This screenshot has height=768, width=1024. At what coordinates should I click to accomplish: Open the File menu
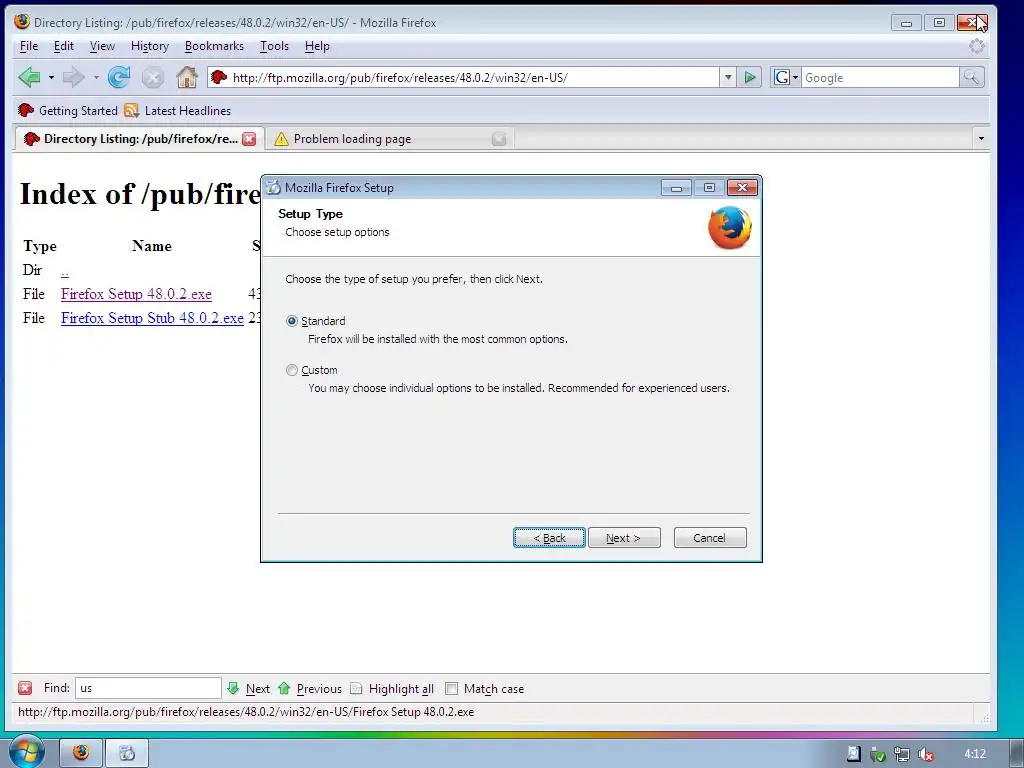[29, 46]
